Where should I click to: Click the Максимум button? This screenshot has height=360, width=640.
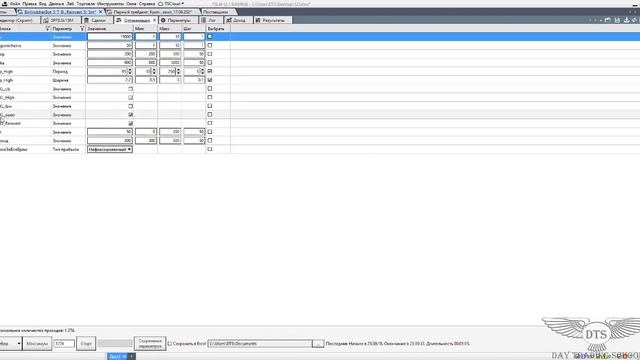pos(37,344)
